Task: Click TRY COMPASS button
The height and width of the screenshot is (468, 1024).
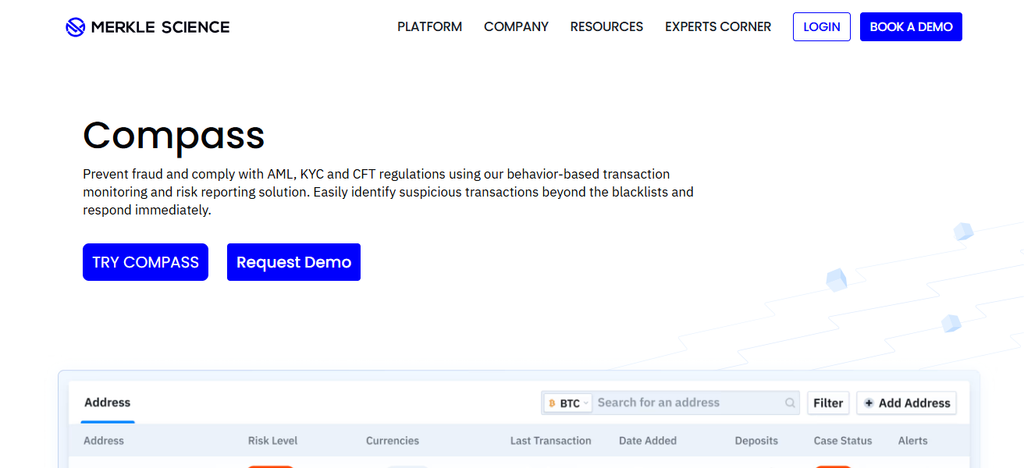Action: point(146,262)
